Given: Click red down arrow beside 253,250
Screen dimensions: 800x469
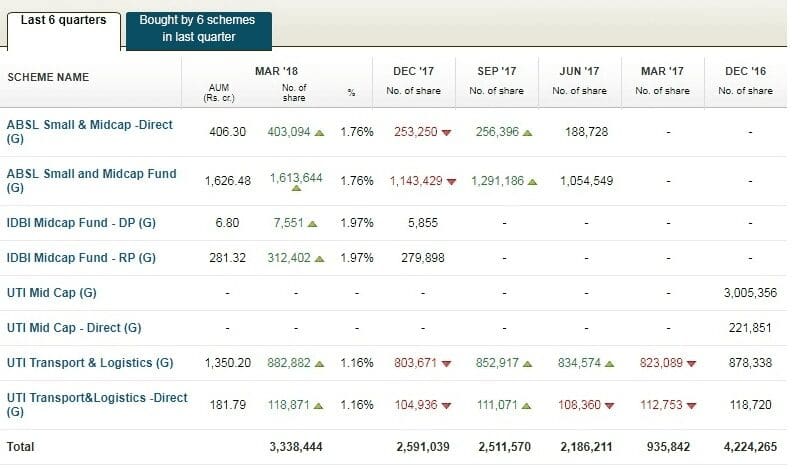Looking at the screenshot, I should (x=446, y=133).
